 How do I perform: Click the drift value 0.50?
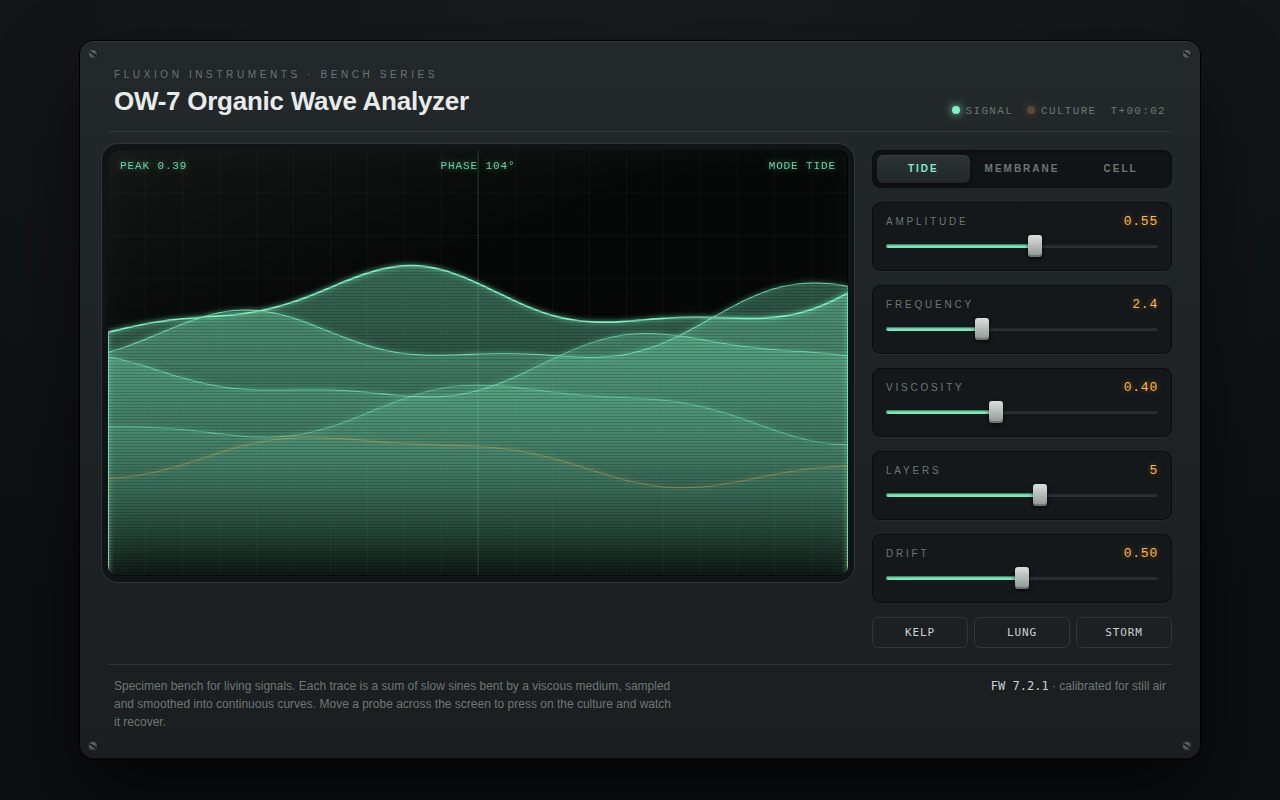point(1140,553)
